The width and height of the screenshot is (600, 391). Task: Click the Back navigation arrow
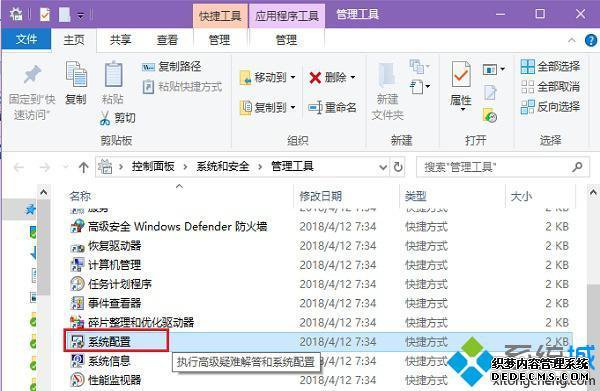(19, 167)
